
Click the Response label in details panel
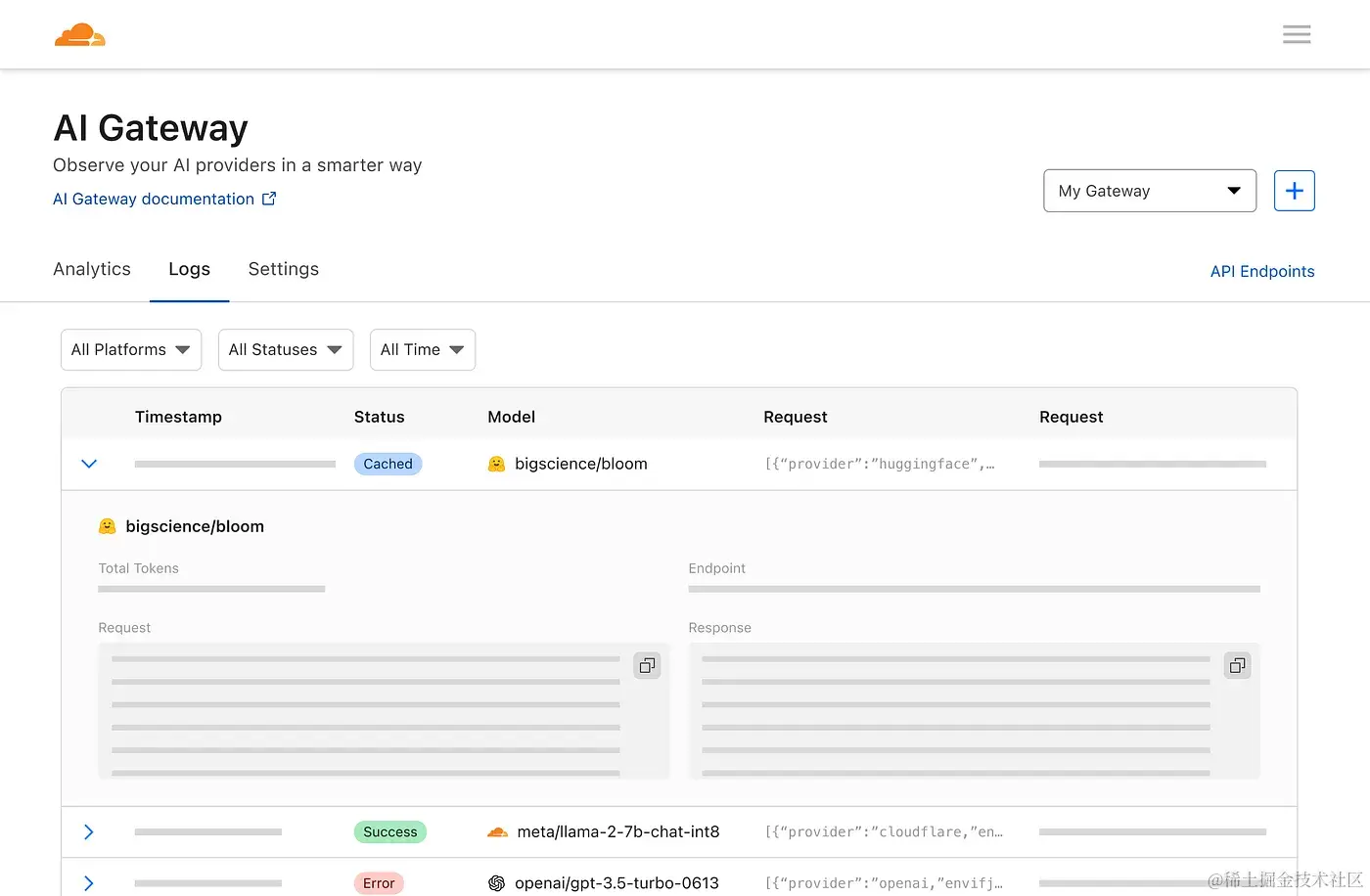coord(719,628)
